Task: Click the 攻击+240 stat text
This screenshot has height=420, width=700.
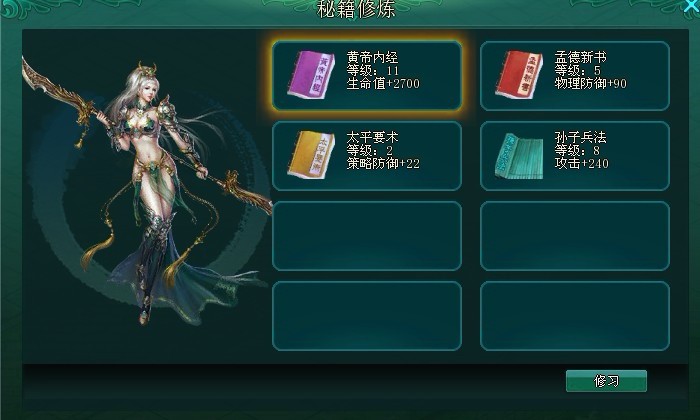Action: pyautogui.click(x=582, y=163)
